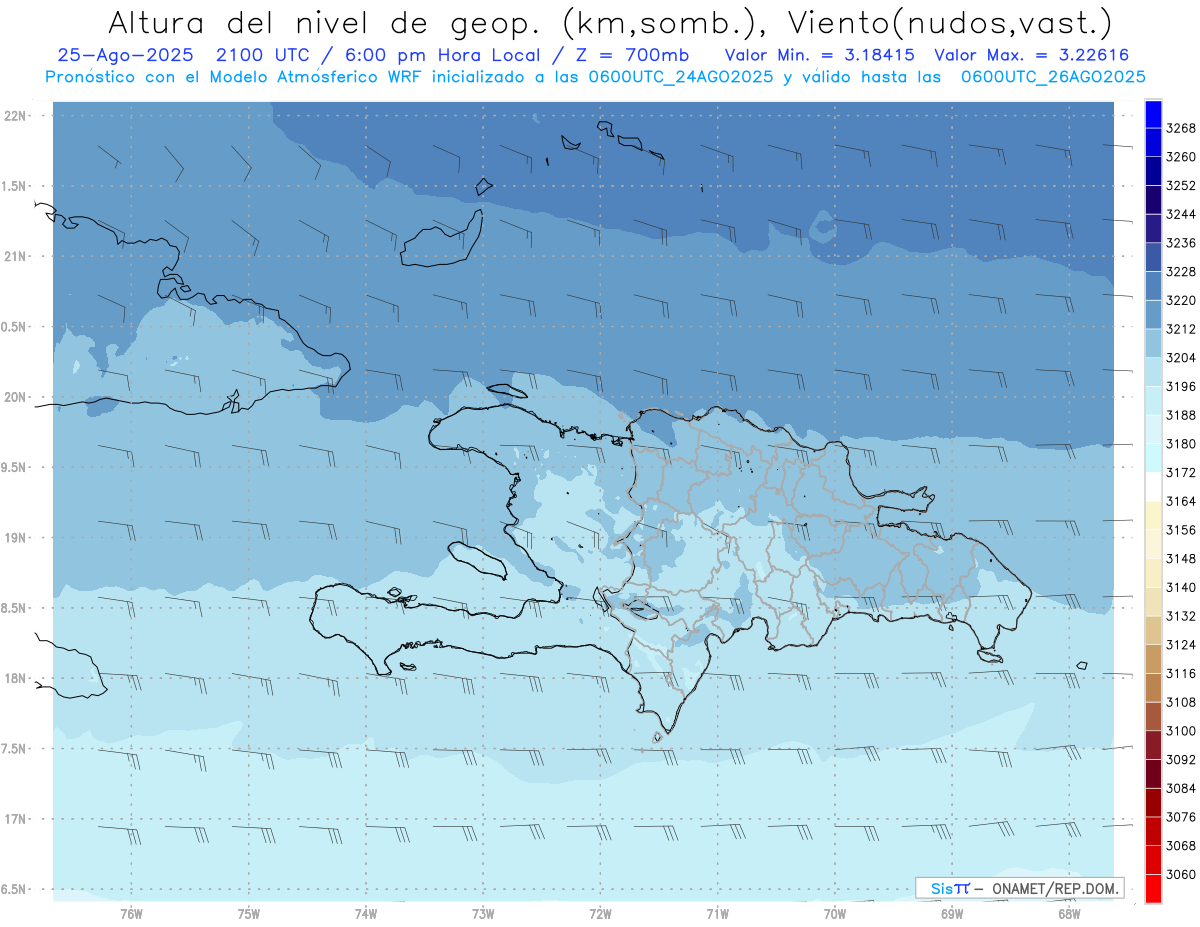Click legend value 3196

(x=1181, y=386)
